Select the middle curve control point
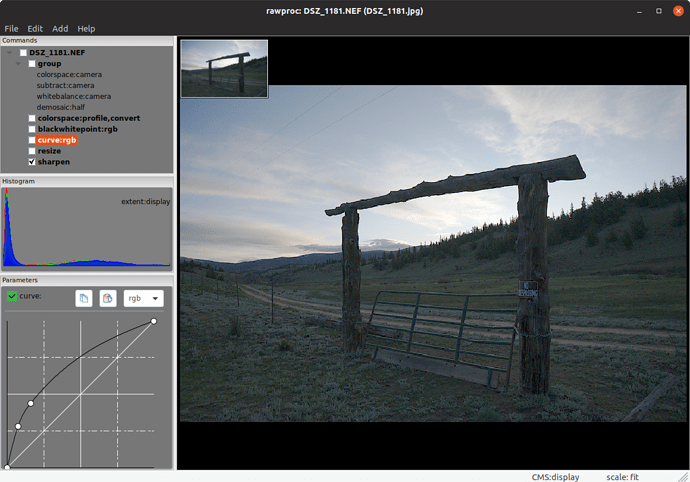This screenshot has width=690, height=482. [x=31, y=403]
